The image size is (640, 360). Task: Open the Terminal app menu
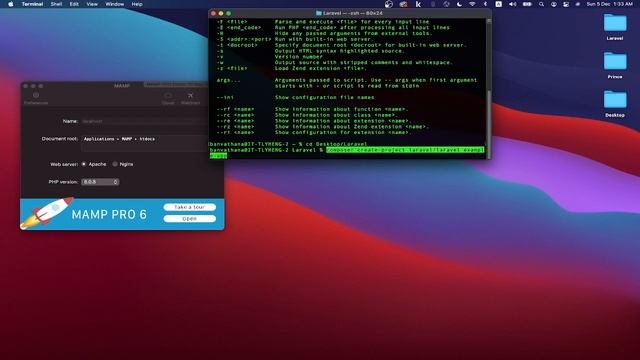(x=32, y=4)
